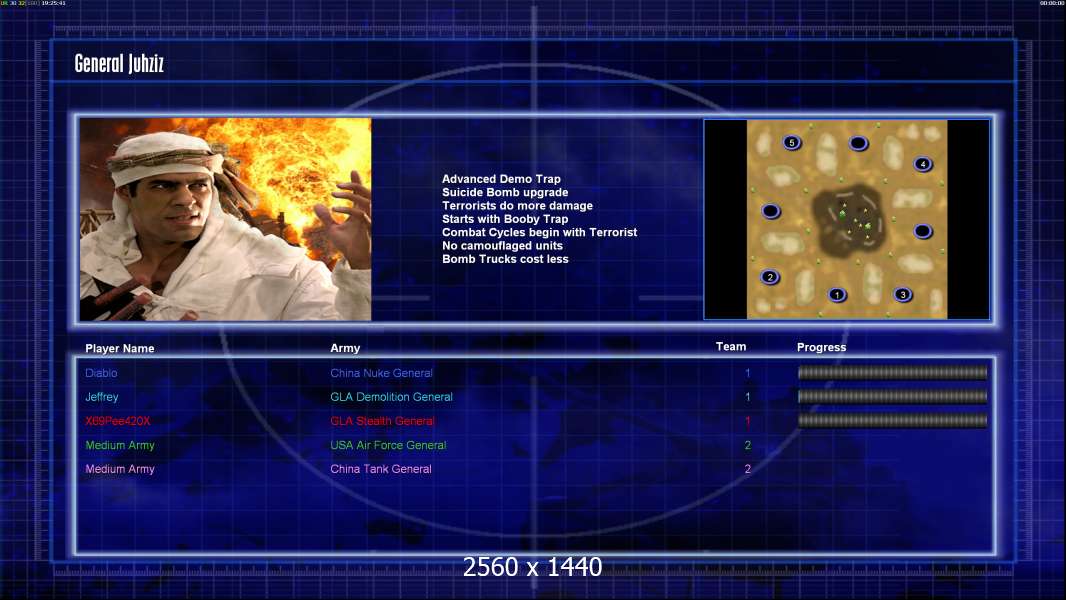The width and height of the screenshot is (1066, 600).
Task: Click the team number in Jeffrey's row
Action: (748, 397)
